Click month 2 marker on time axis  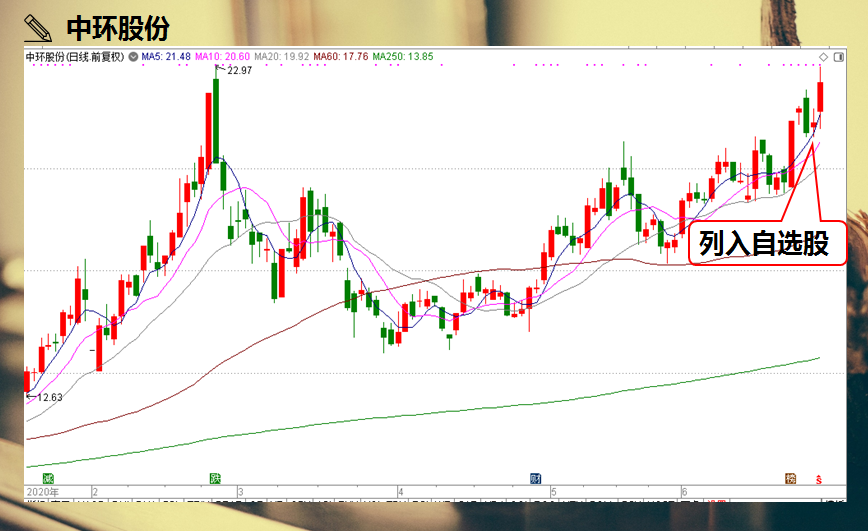click(x=95, y=492)
